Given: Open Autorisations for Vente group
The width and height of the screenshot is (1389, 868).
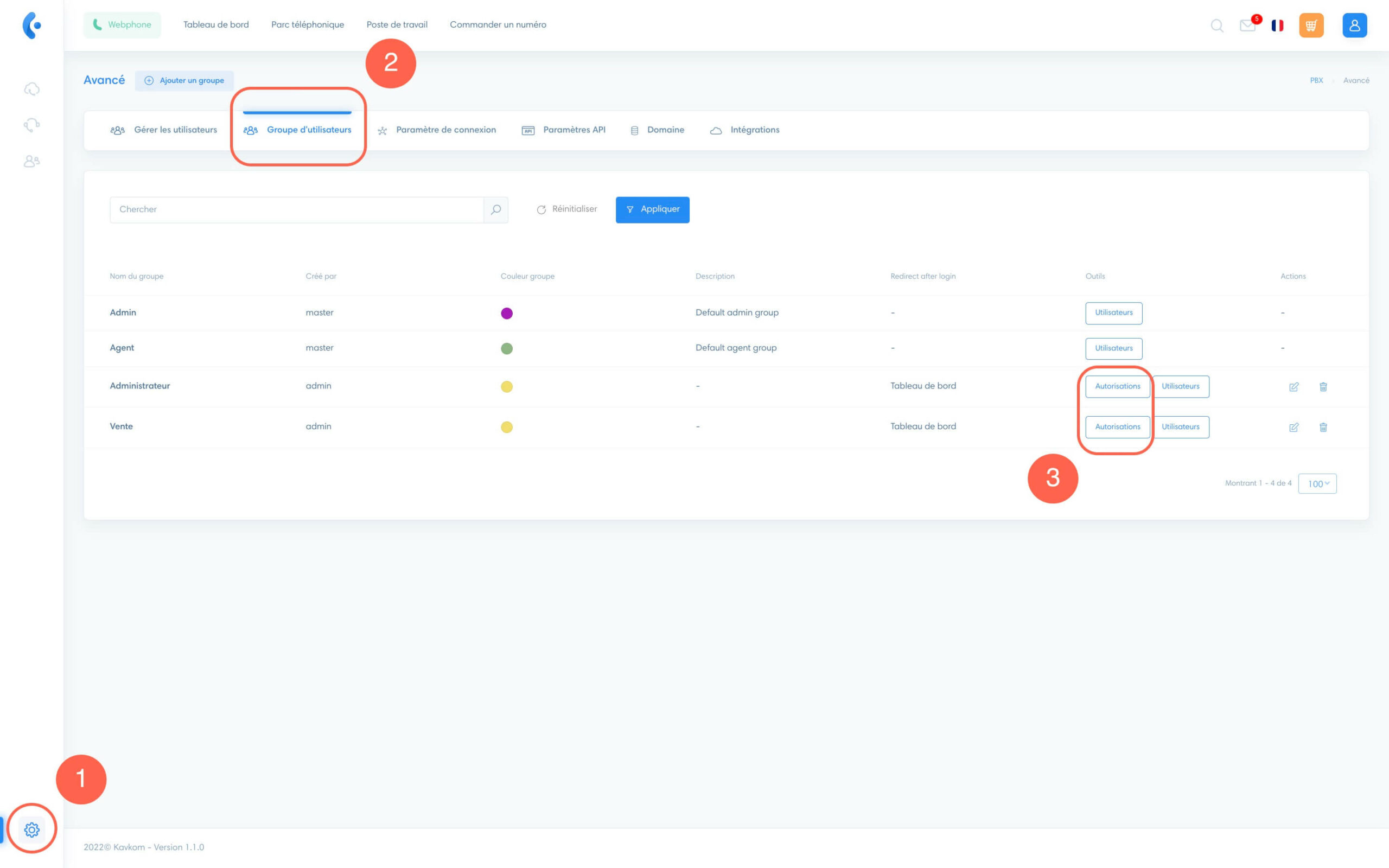Looking at the screenshot, I should tap(1118, 427).
